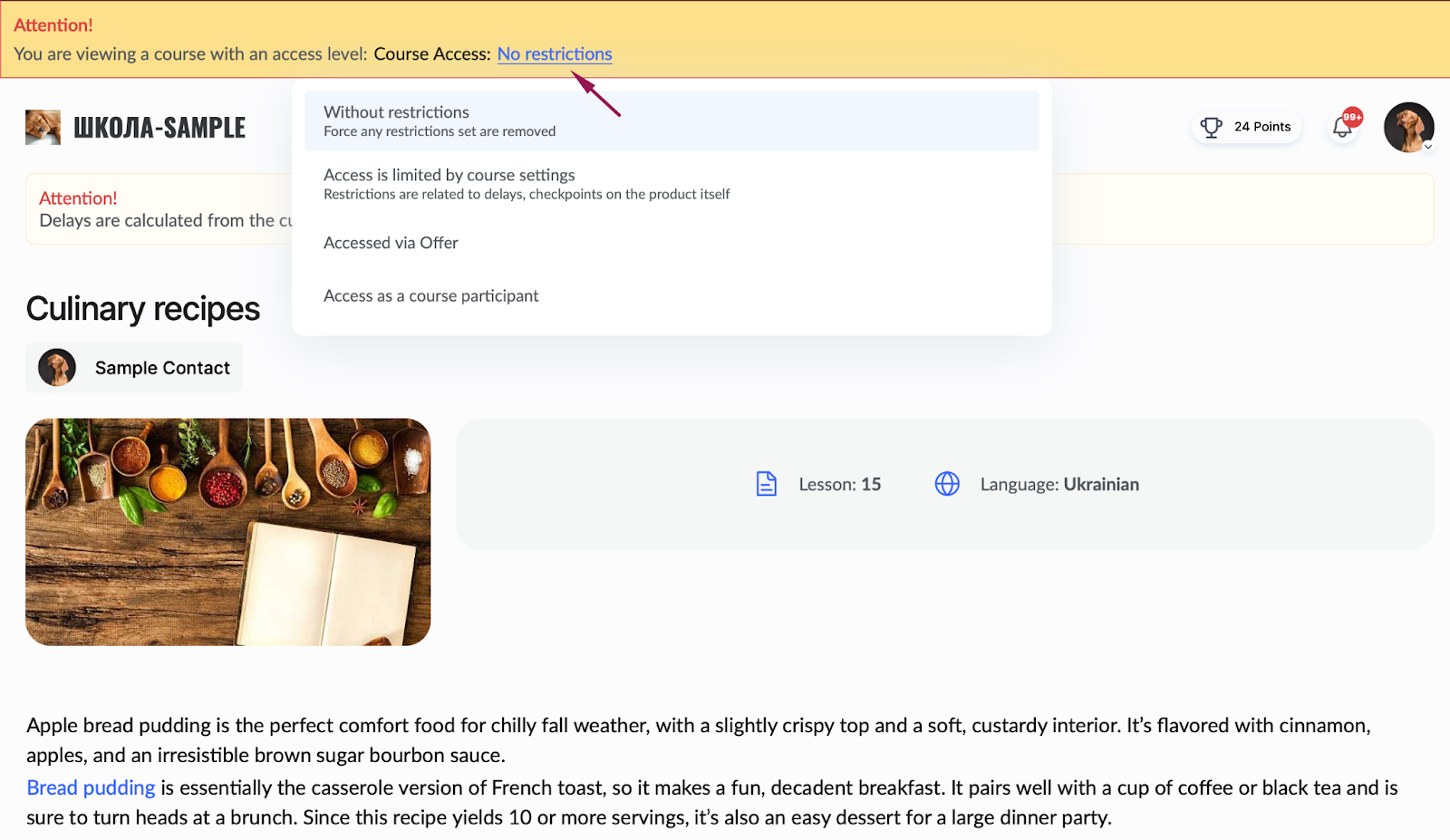Open the user profile avatar menu
Image resolution: width=1450 pixels, height=840 pixels.
1408,127
